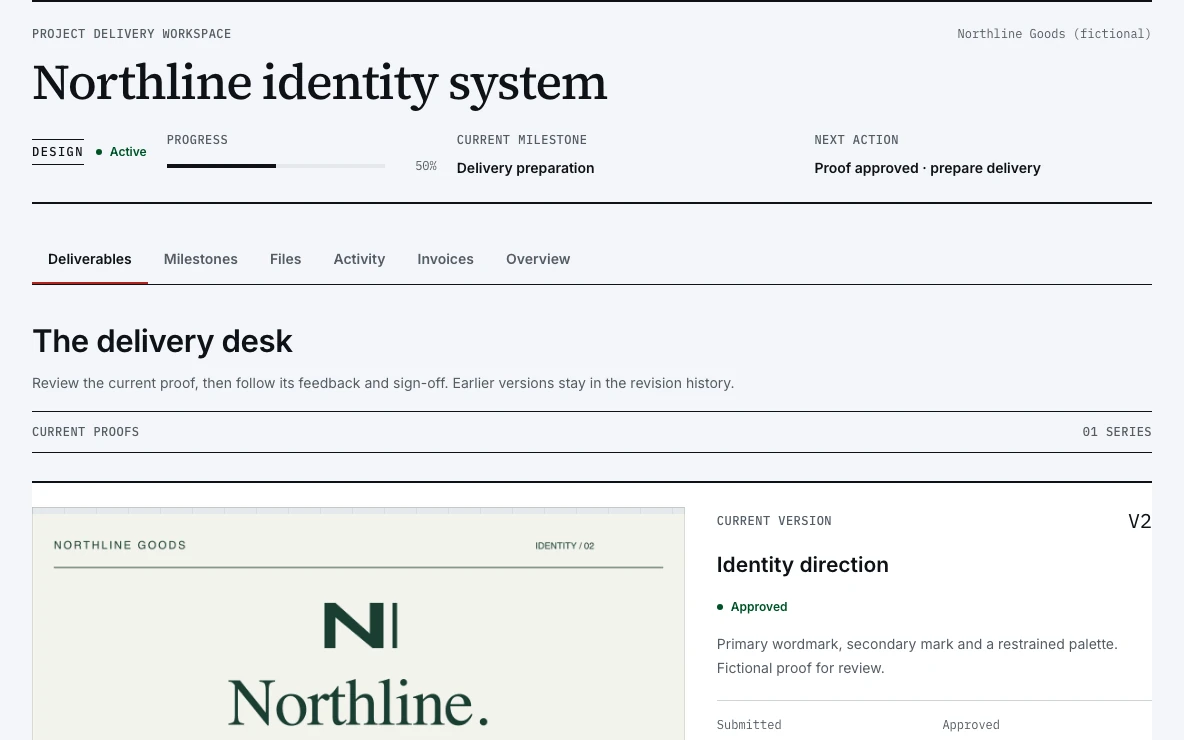Click the 'Northline identity system' title
The image size is (1184, 740).
tap(319, 83)
